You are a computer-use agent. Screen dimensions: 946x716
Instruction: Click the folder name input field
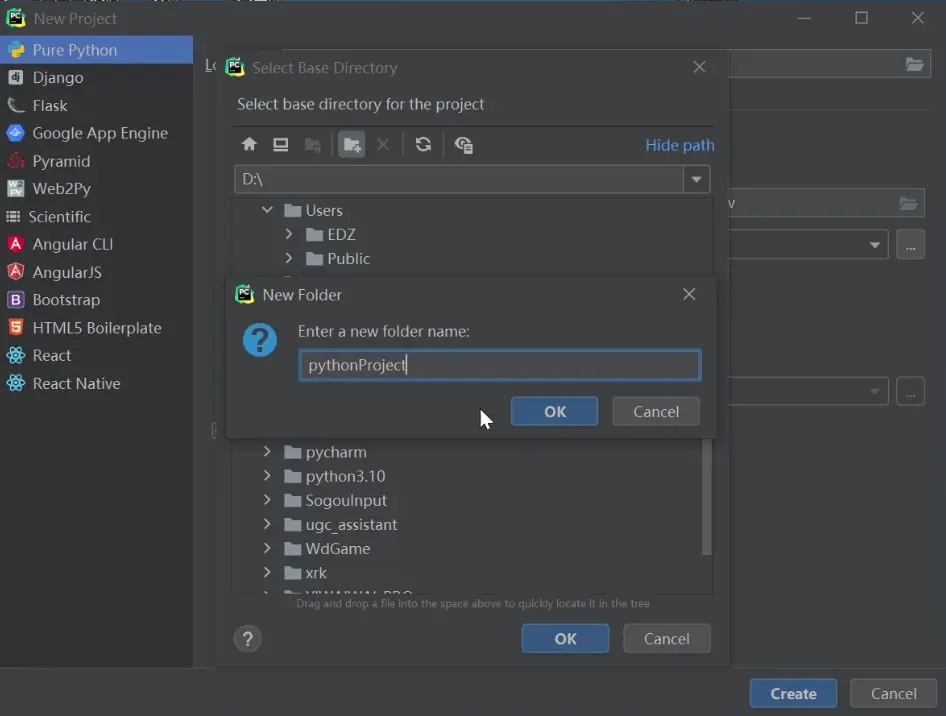pyautogui.click(x=499, y=365)
